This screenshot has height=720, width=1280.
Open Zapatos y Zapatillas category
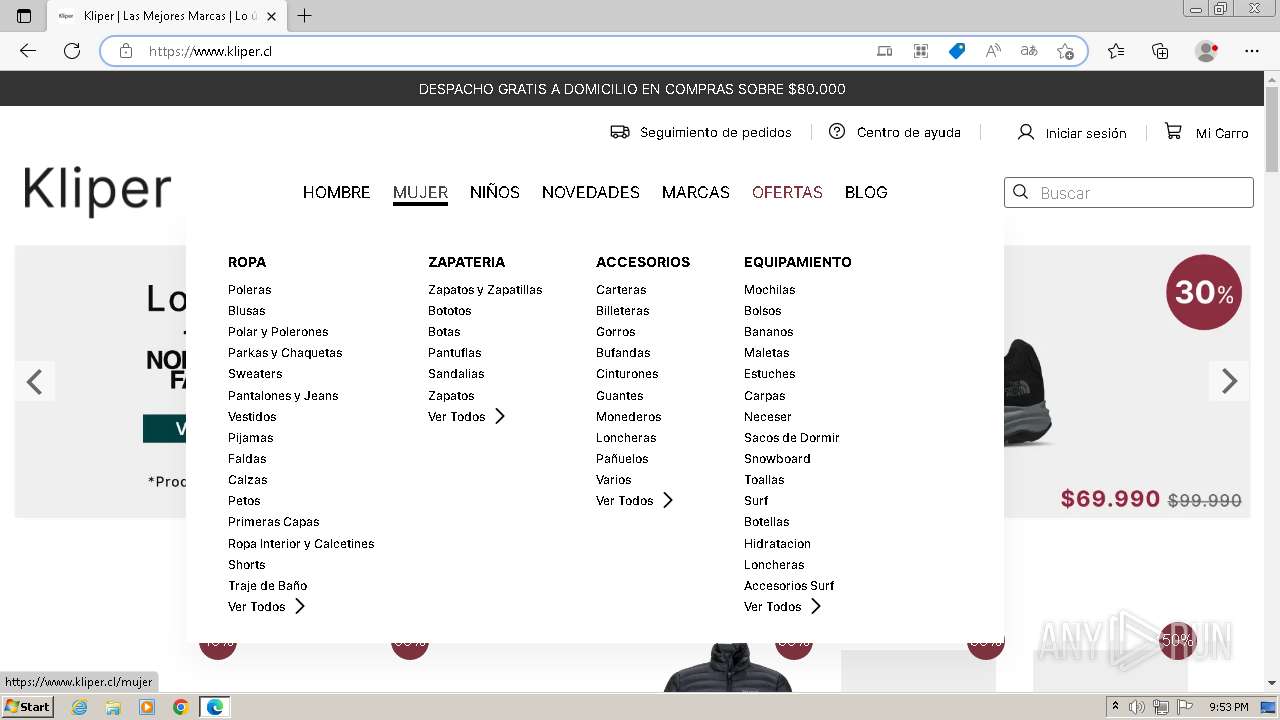coord(485,290)
